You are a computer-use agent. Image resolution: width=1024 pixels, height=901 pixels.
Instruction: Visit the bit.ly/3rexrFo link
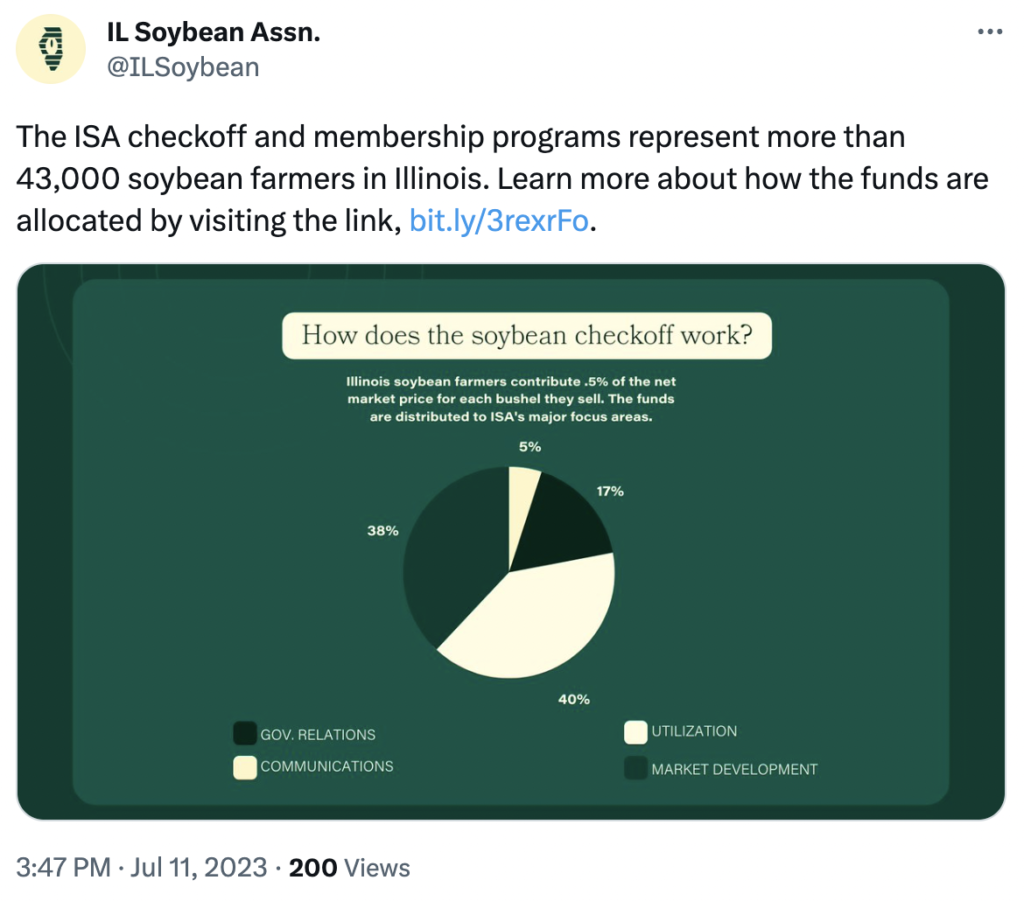pyautogui.click(x=499, y=221)
